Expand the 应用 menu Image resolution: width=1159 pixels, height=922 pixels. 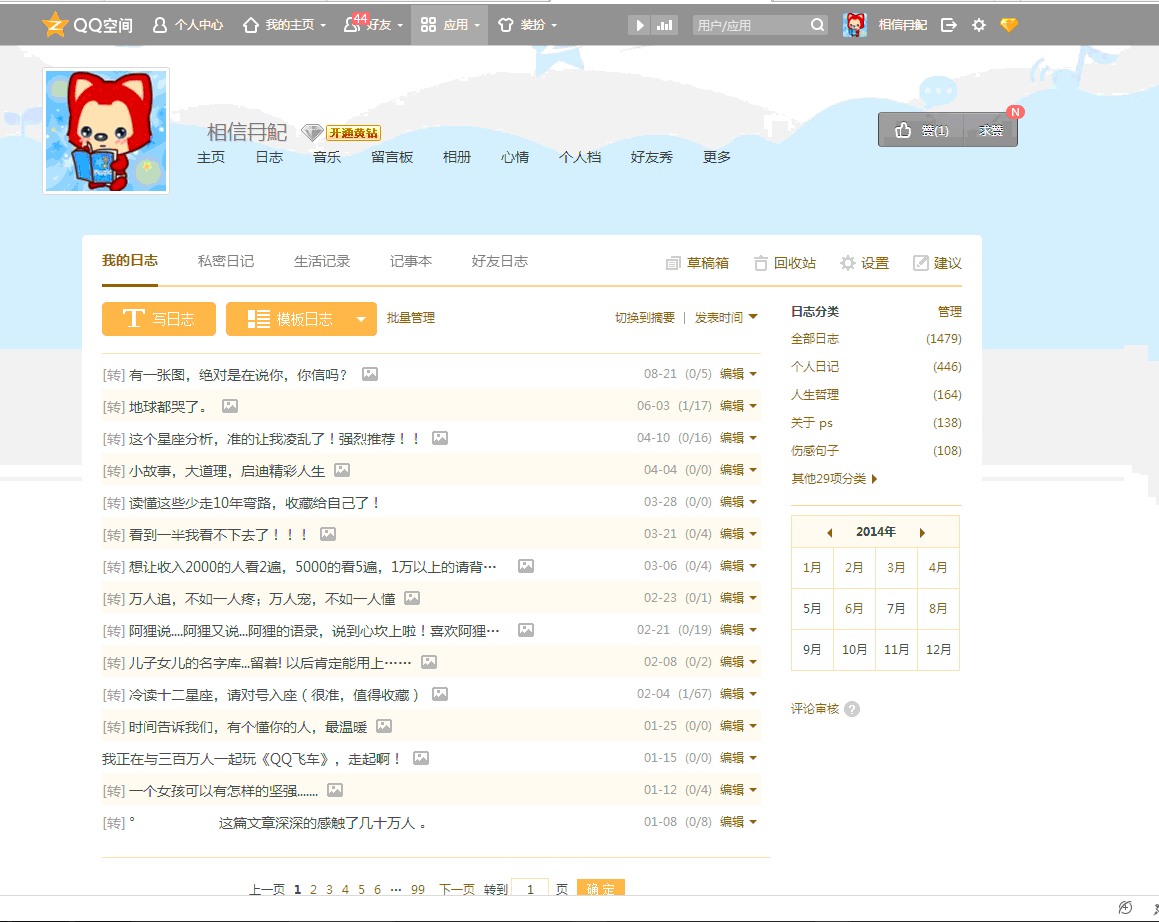449,25
